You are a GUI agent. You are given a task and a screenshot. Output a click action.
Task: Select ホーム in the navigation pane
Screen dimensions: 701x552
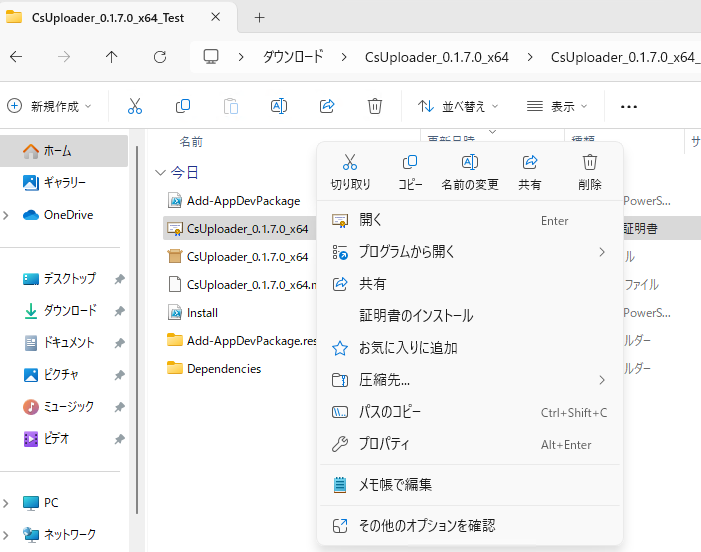click(x=64, y=151)
